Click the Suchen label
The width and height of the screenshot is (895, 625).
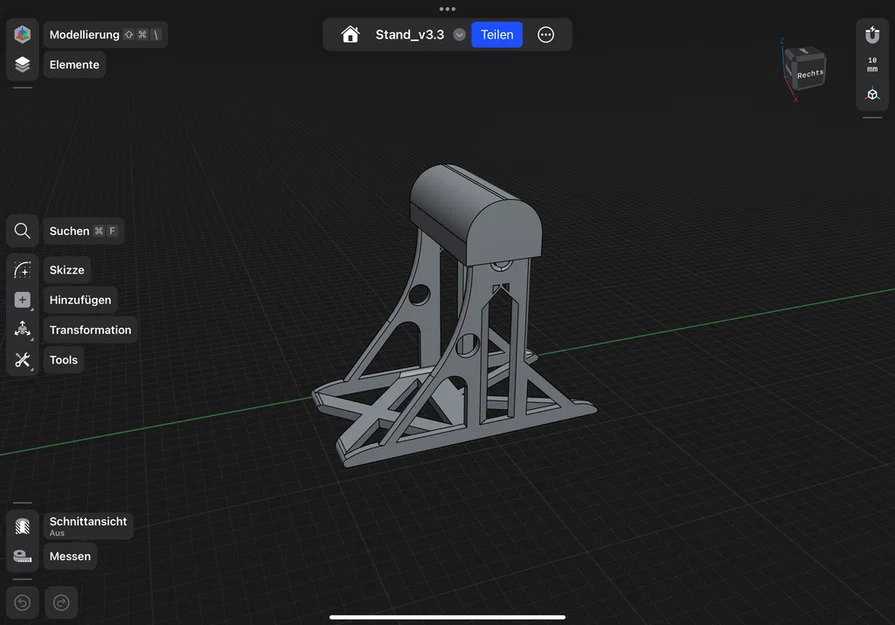tap(84, 231)
